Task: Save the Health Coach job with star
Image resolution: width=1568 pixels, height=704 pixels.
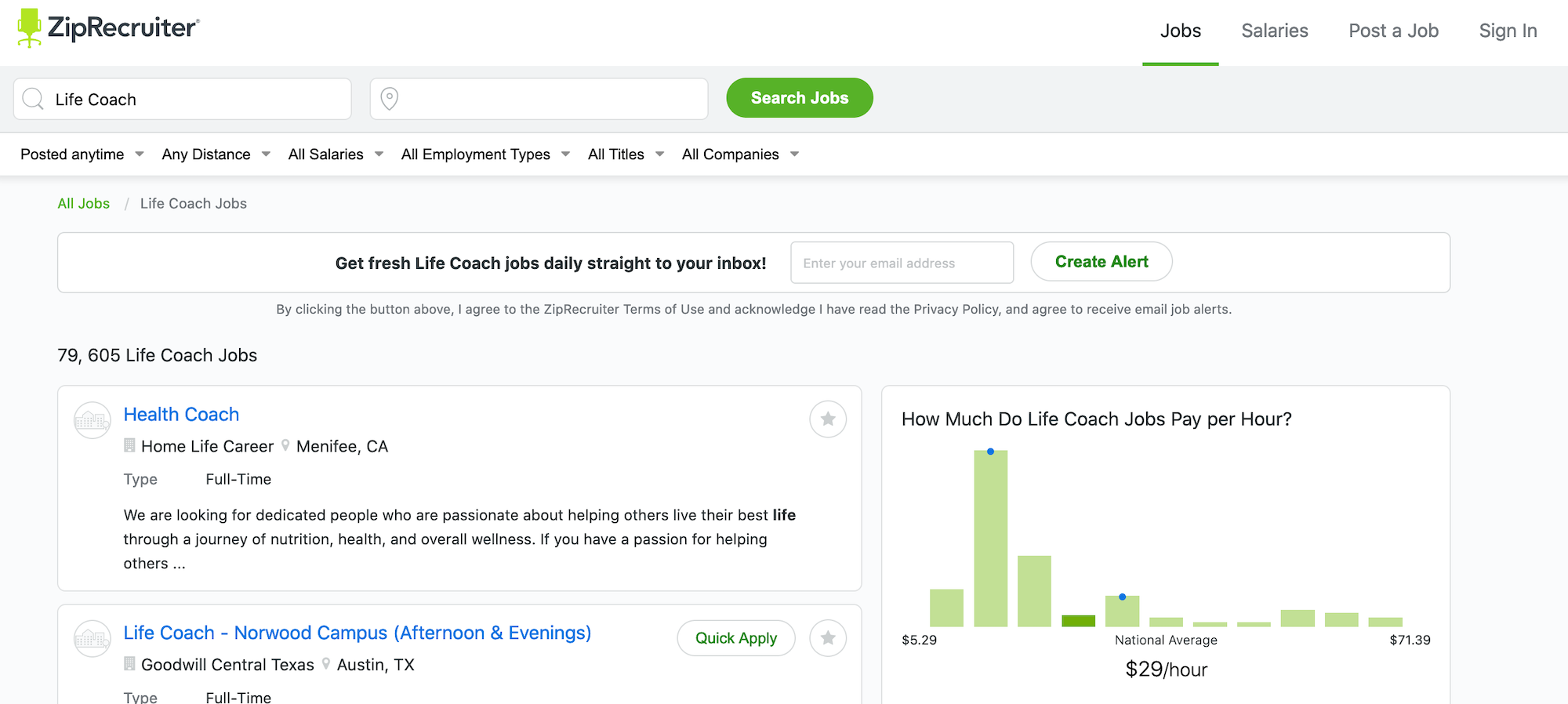Action: [828, 419]
